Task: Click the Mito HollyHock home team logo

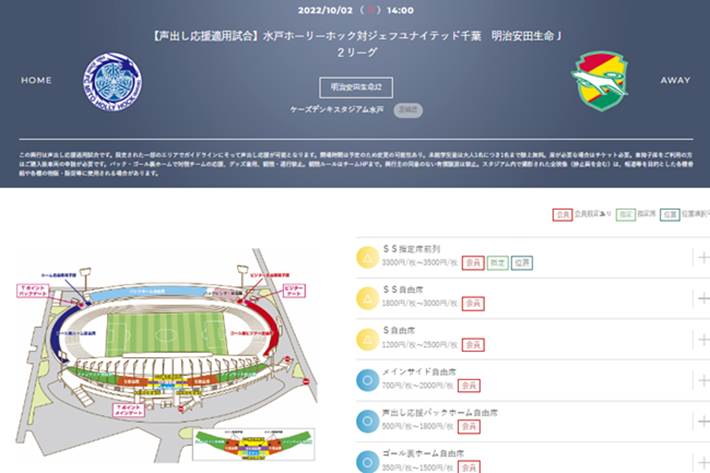Action: coord(112,81)
